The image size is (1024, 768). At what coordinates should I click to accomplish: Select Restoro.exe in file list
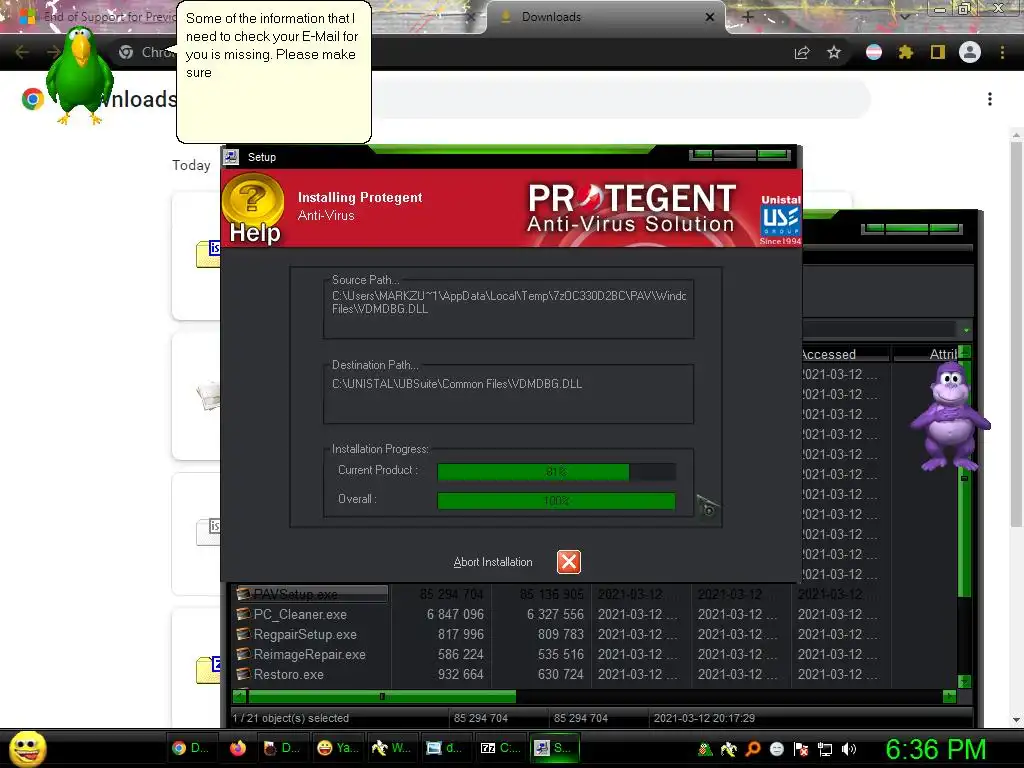click(289, 675)
